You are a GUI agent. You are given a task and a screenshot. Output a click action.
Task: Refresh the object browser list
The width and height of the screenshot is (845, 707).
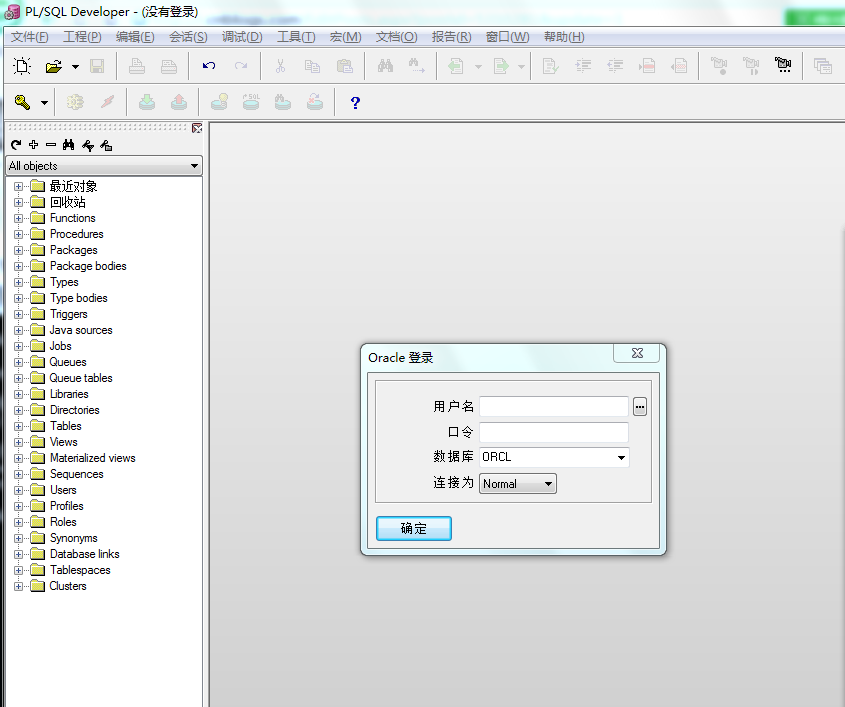pyautogui.click(x=16, y=144)
